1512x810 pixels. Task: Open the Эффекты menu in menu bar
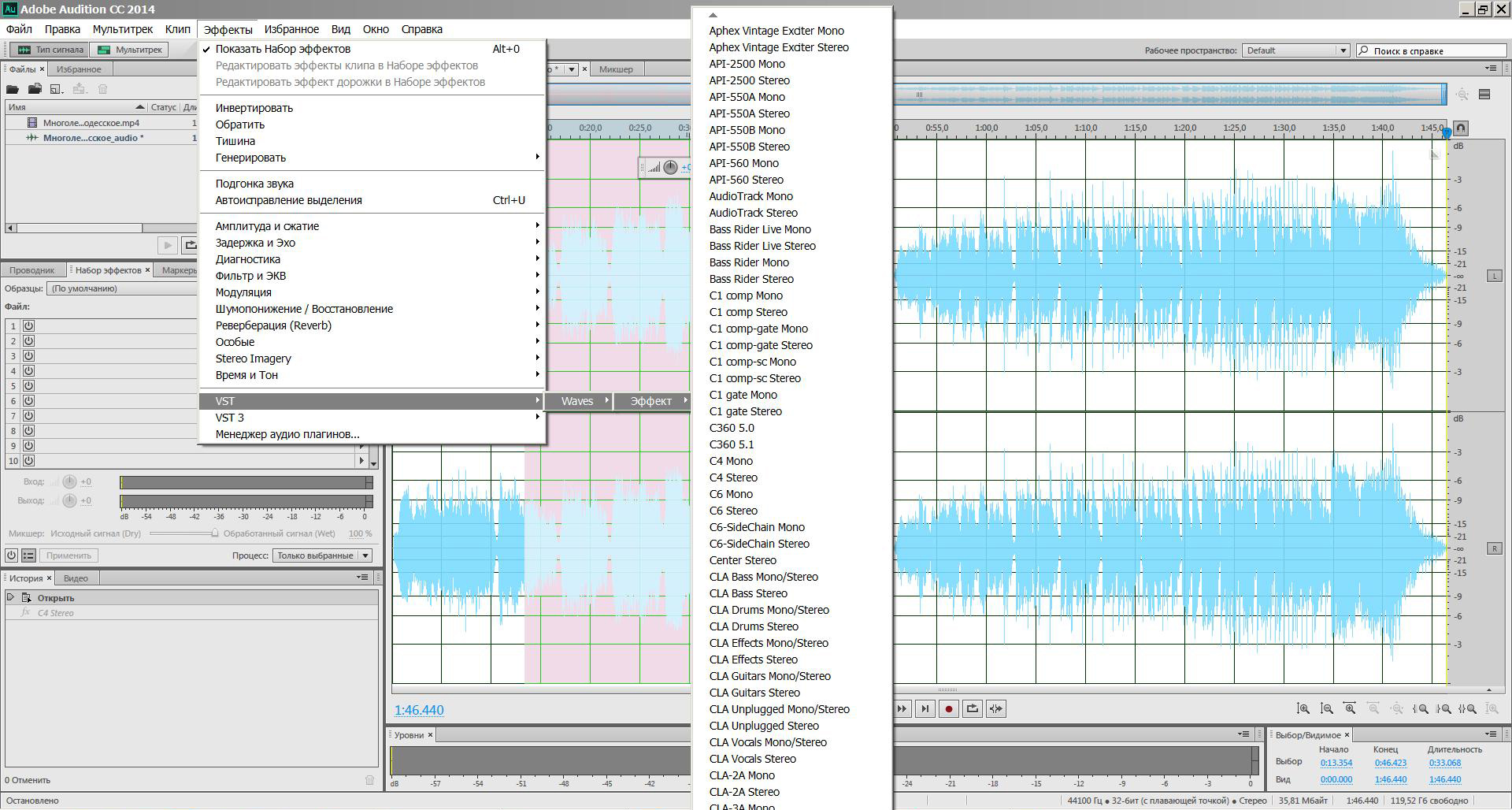228,29
